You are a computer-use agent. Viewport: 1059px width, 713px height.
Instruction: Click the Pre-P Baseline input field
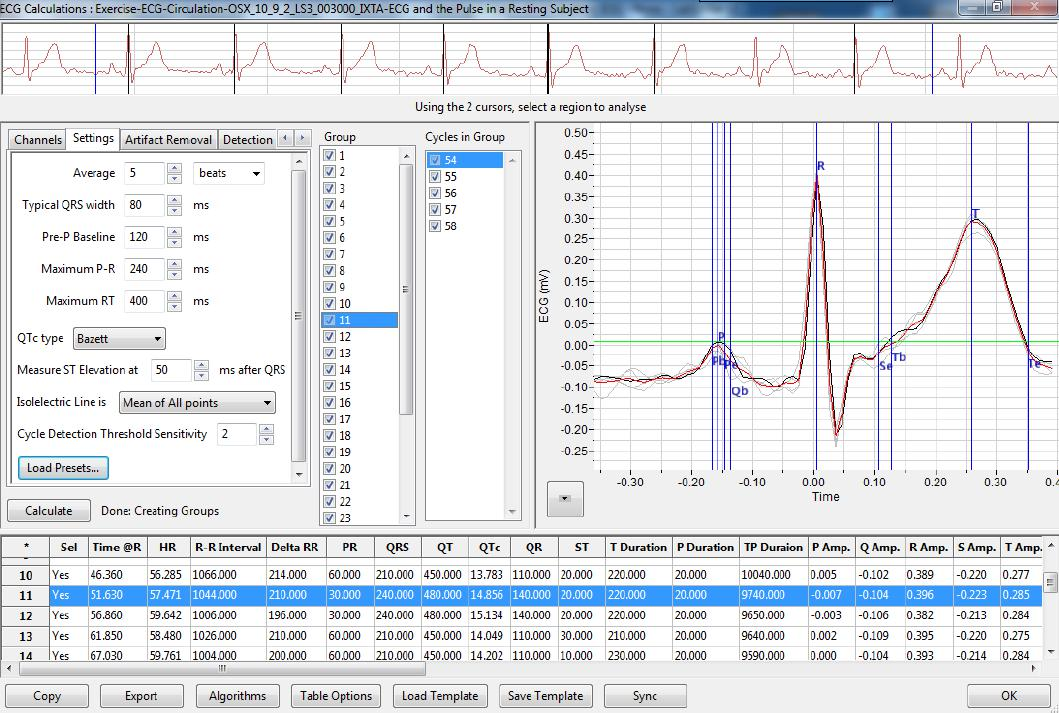pyautogui.click(x=144, y=237)
